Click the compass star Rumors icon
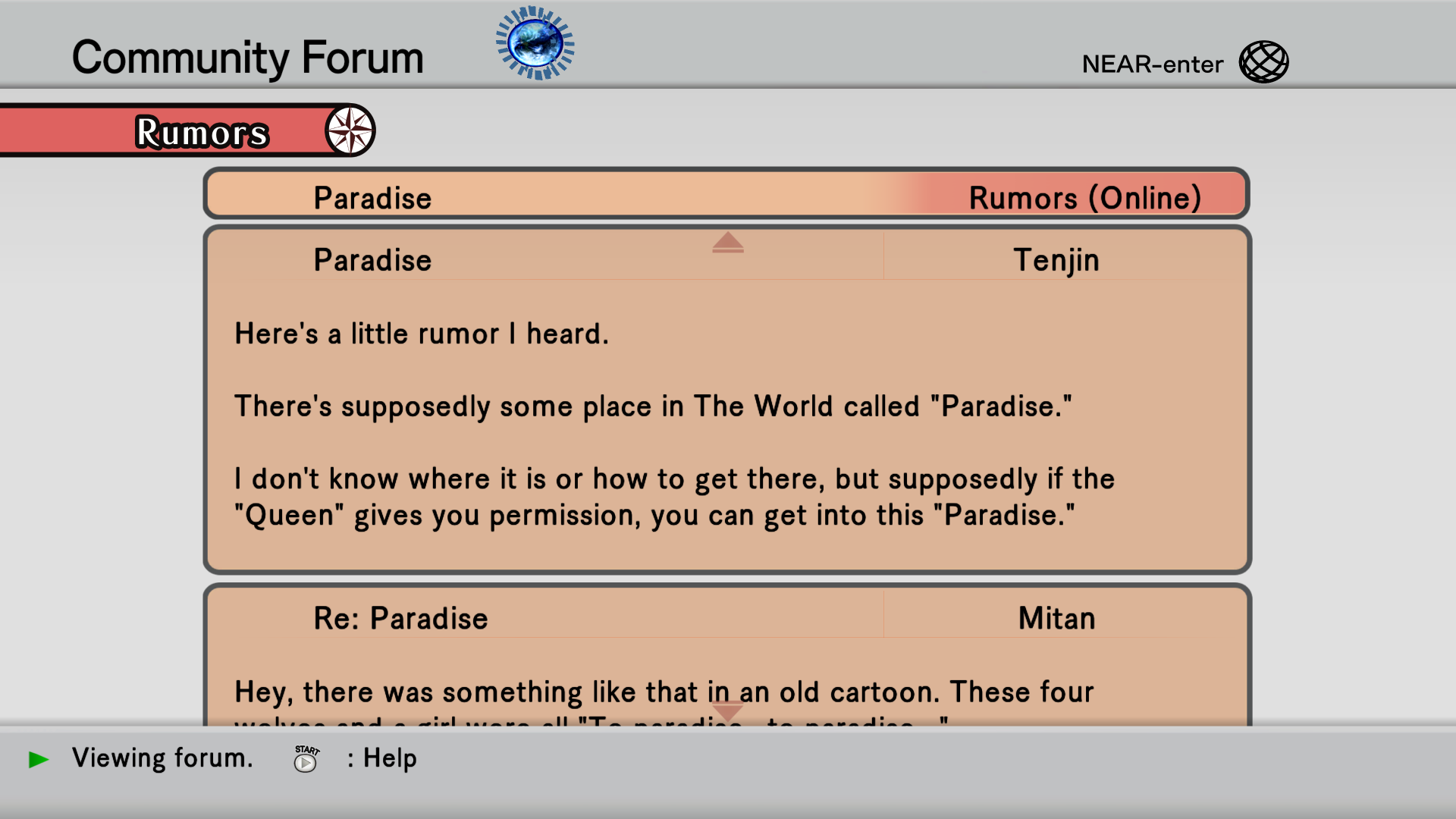This screenshot has width=1456, height=819. coord(350,130)
